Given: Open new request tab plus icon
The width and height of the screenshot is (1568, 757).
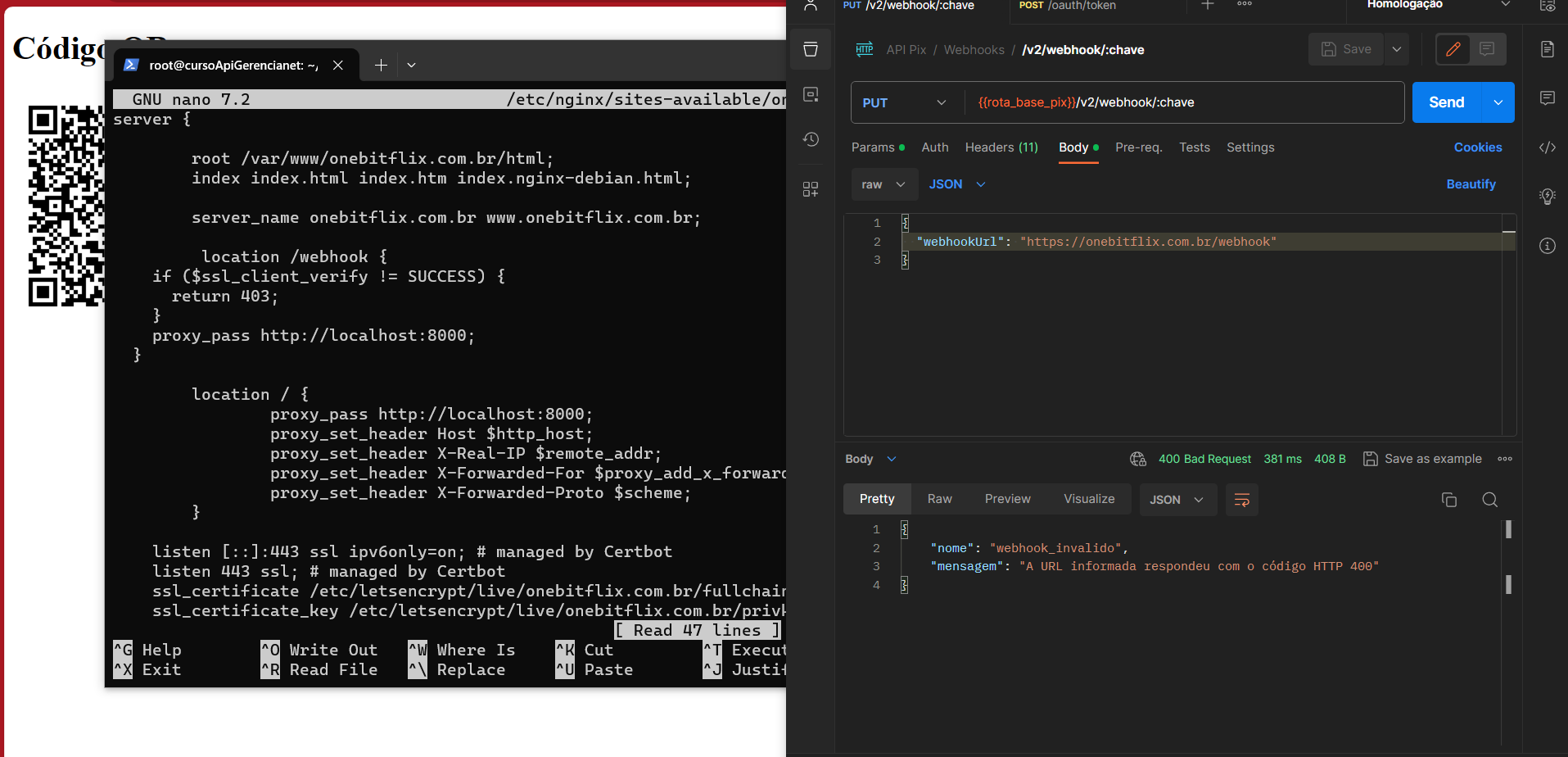Looking at the screenshot, I should (1208, 5).
